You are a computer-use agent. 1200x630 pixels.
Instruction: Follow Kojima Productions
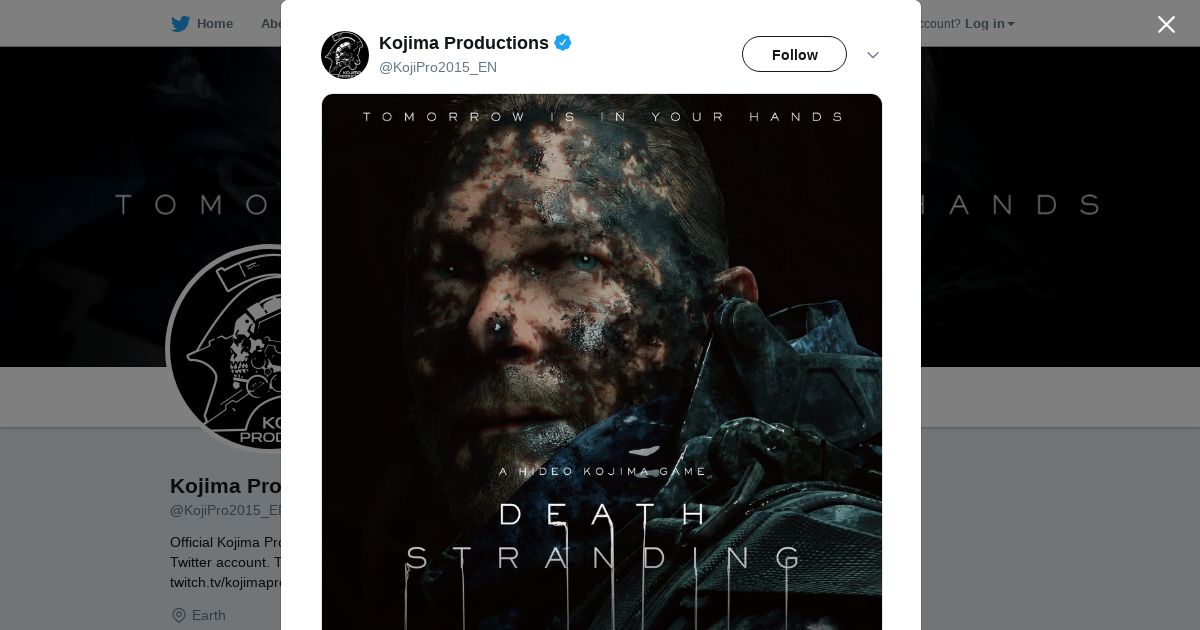pos(794,54)
